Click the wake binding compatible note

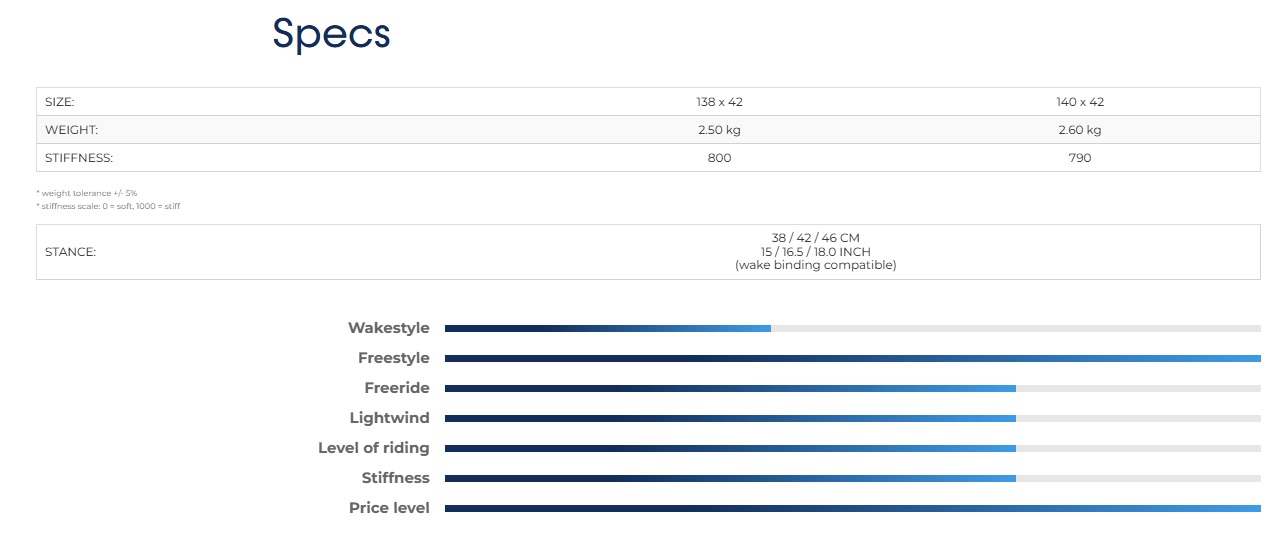click(x=815, y=265)
